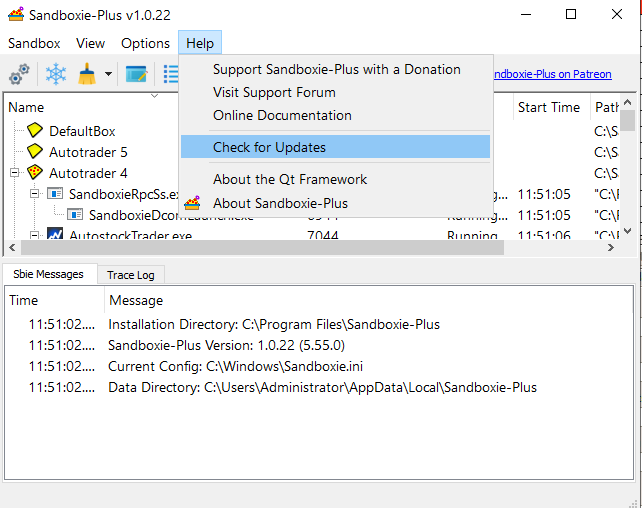
Task: Click the cleanup broom icon
Action: (87, 75)
